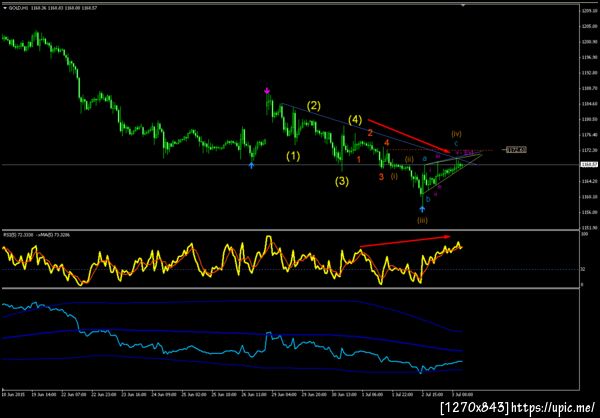The height and width of the screenshot is (418, 600).
Task: Select the orange wave label 4
Action: point(387,142)
